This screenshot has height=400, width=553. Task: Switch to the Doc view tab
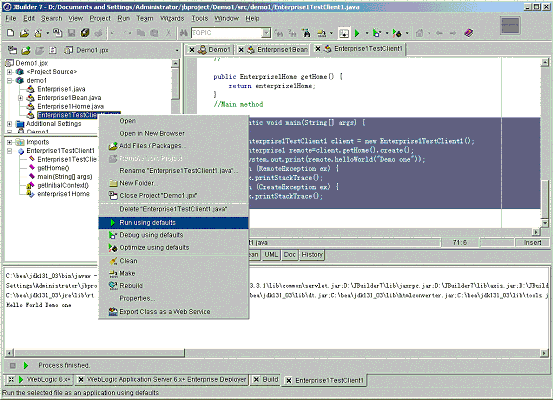(290, 255)
